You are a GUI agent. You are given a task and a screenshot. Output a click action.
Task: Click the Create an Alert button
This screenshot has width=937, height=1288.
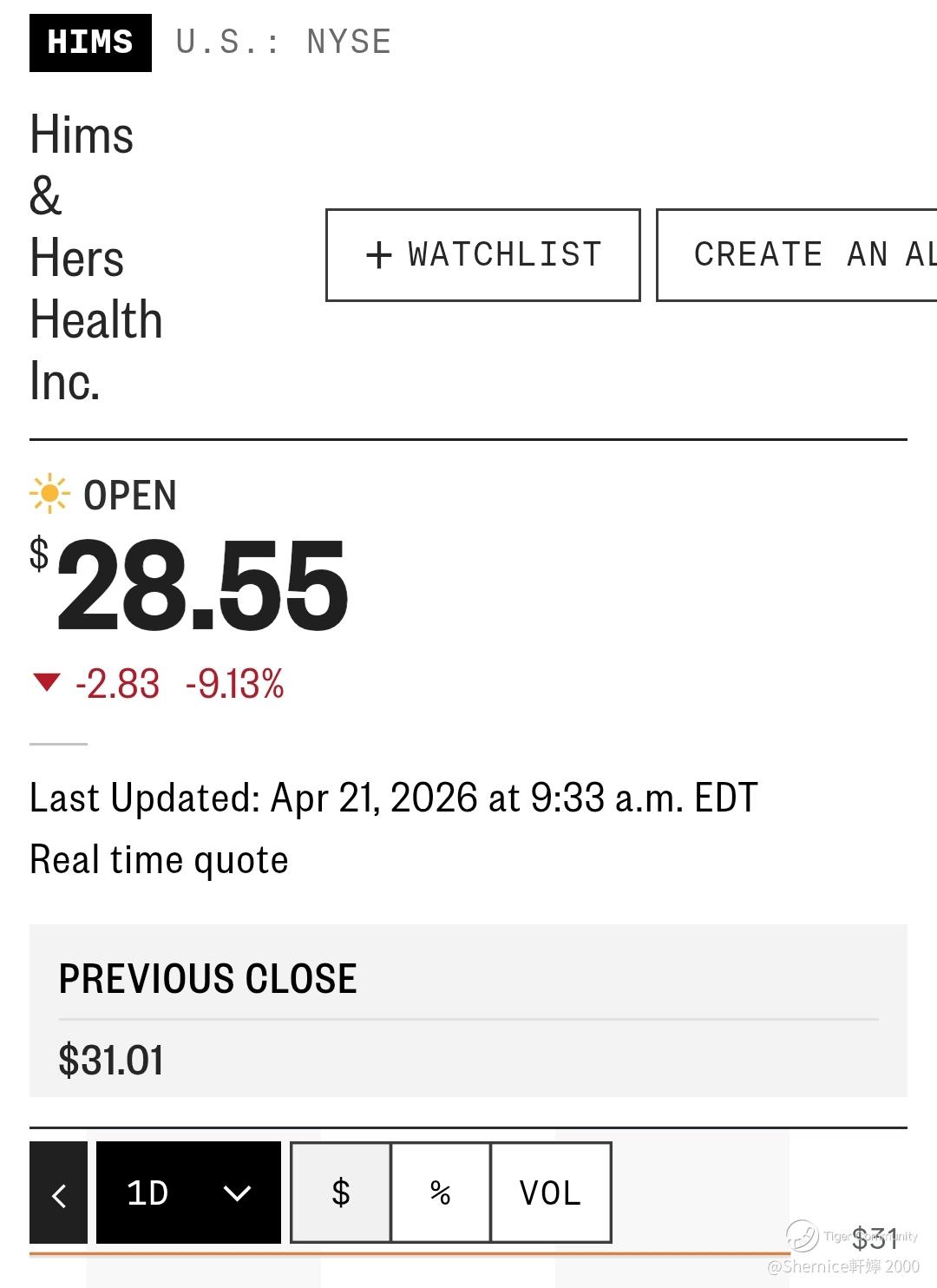tap(796, 255)
